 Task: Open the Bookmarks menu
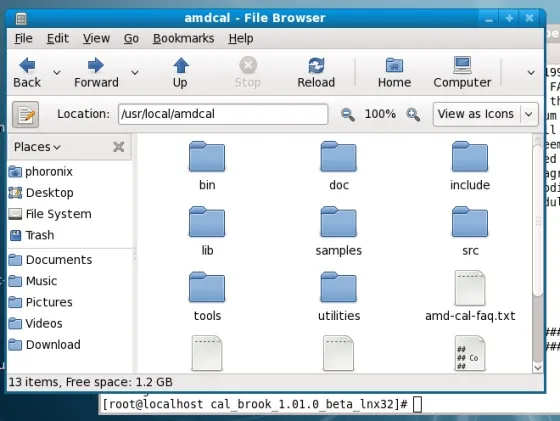pyautogui.click(x=184, y=39)
